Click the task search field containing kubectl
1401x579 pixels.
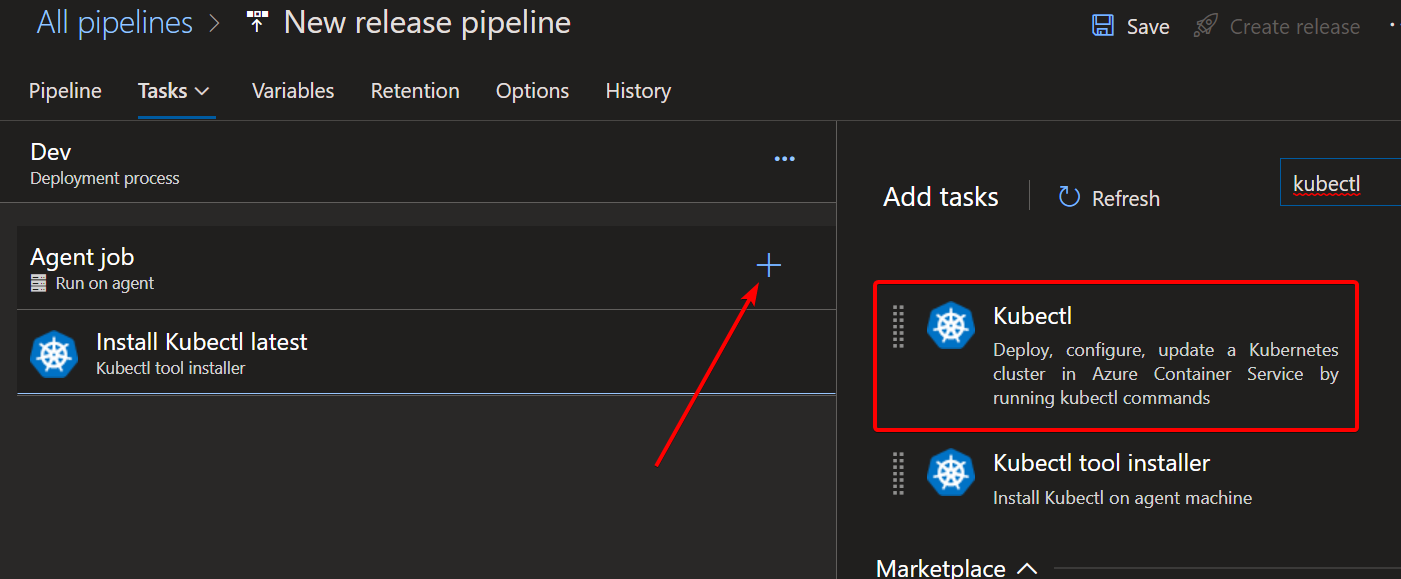tap(1340, 183)
